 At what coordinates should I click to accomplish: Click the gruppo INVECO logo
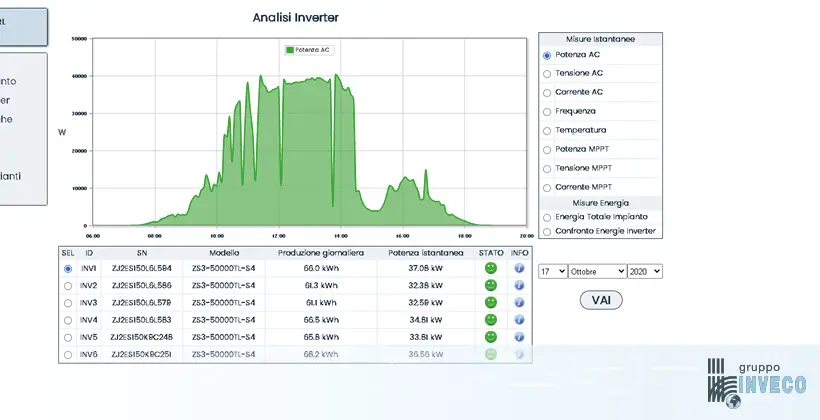[756, 383]
